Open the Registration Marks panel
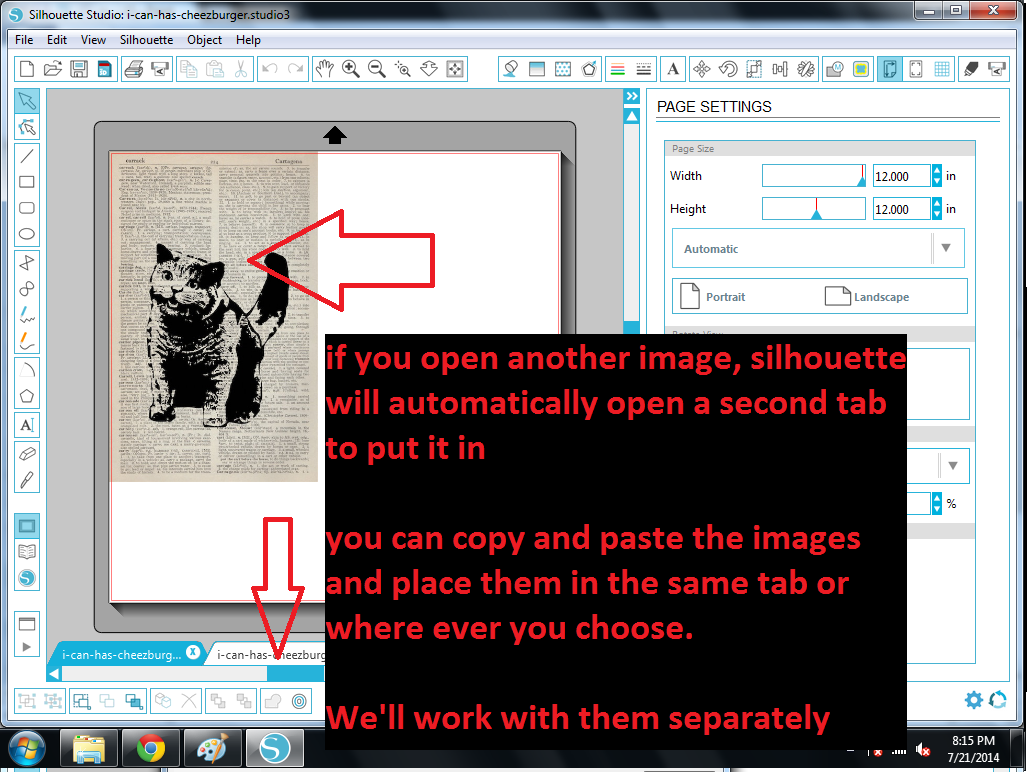The height and width of the screenshot is (772, 1027). tap(916, 69)
